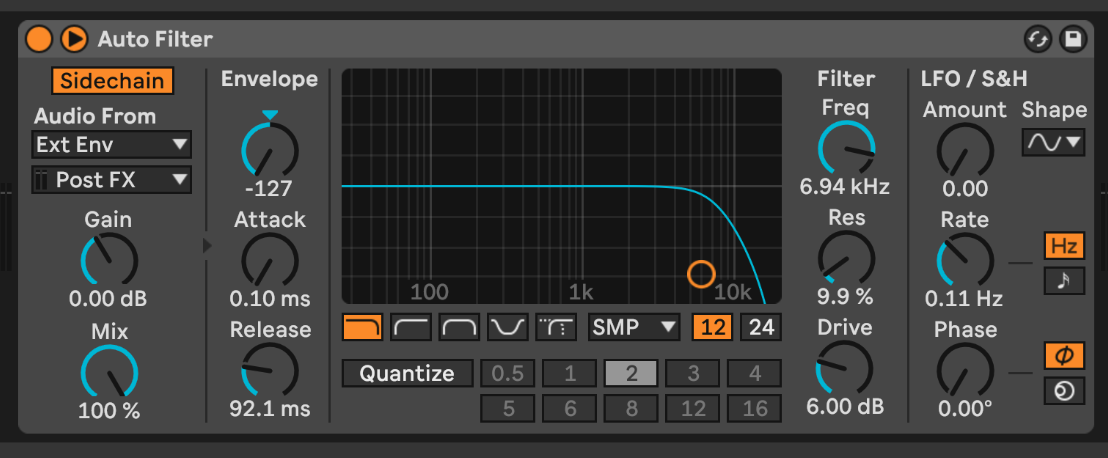Screen dimensions: 1108x458
Task: Select the Morph filter type icon
Action: pyautogui.click(x=556, y=327)
